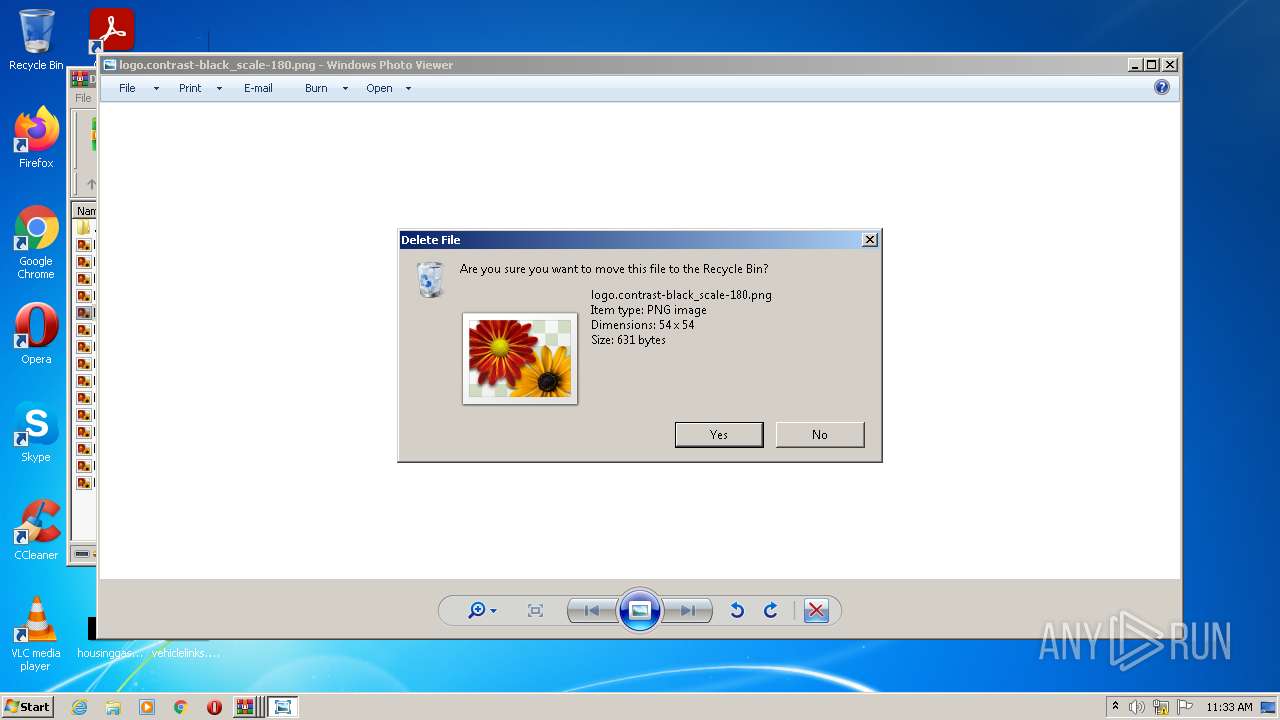Open the Recycle Bin desktop icon
Screen dimensions: 1280x720
[36, 40]
